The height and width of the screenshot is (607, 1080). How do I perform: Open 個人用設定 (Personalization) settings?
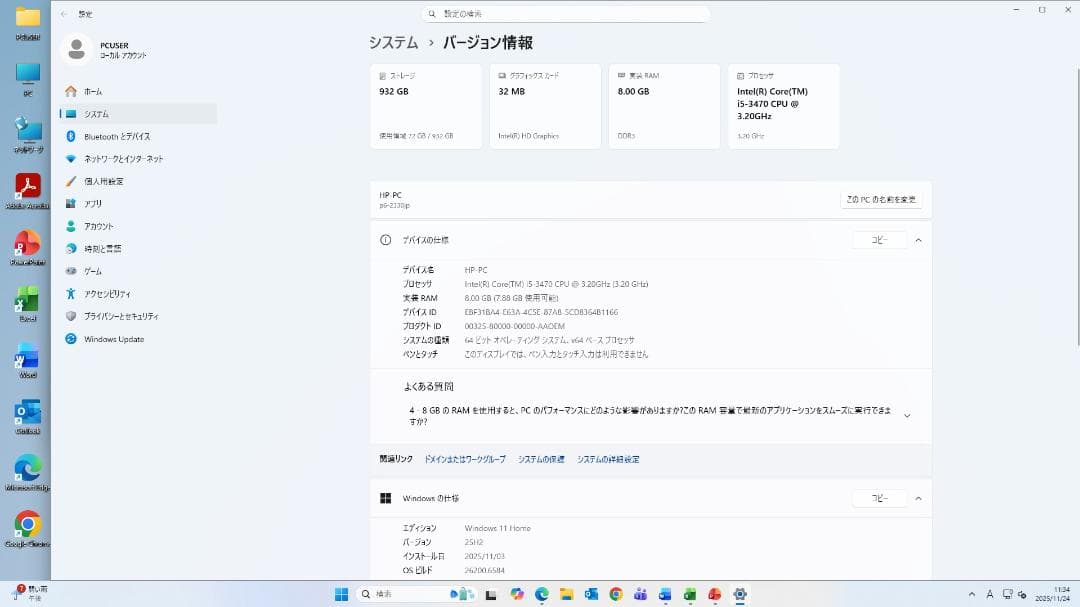click(x=112, y=181)
